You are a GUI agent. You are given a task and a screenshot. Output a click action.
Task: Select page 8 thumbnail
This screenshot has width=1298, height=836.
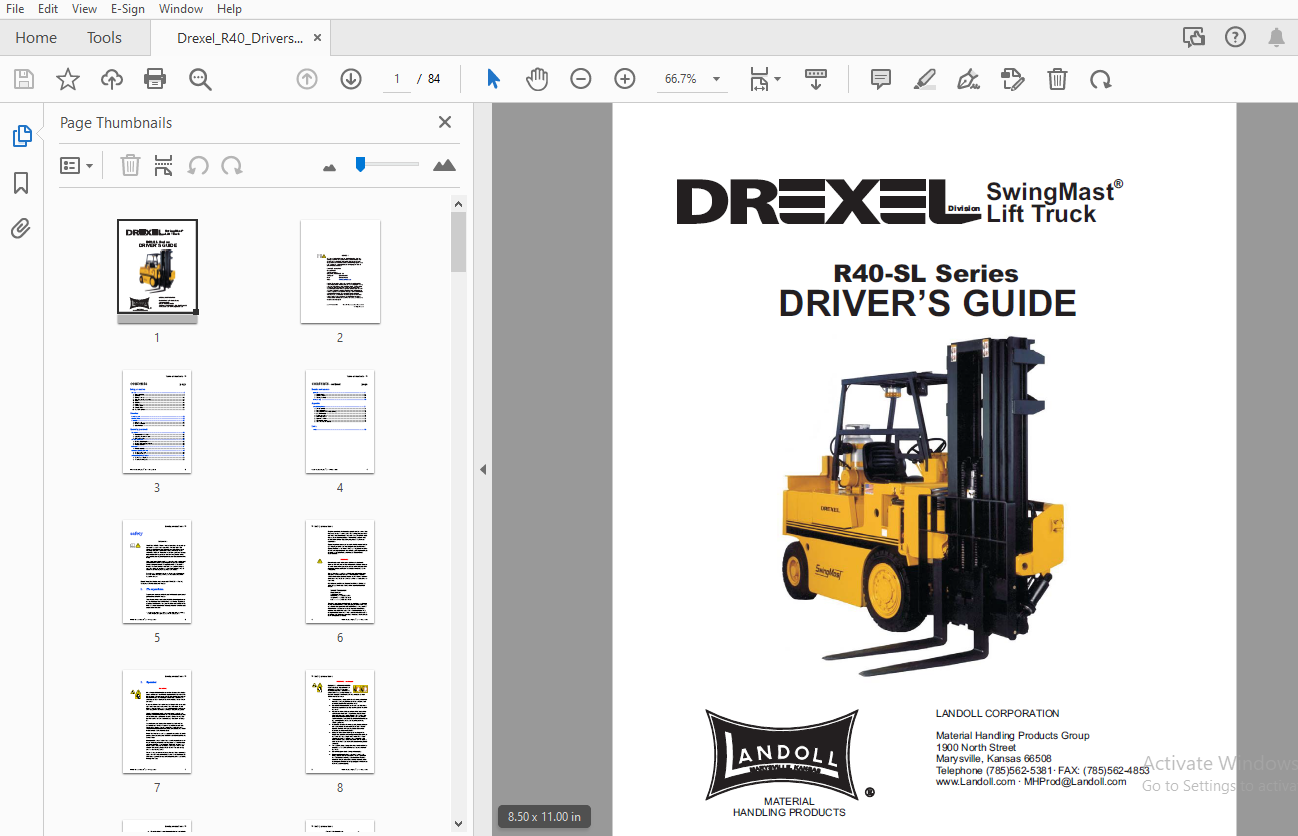point(340,721)
